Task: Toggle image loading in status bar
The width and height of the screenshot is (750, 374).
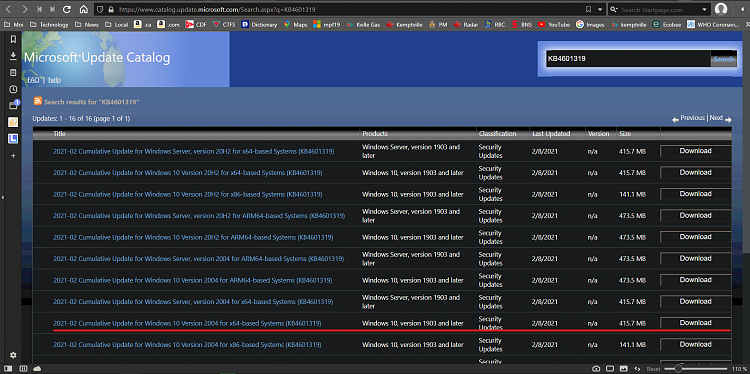Action: [x=623, y=369]
